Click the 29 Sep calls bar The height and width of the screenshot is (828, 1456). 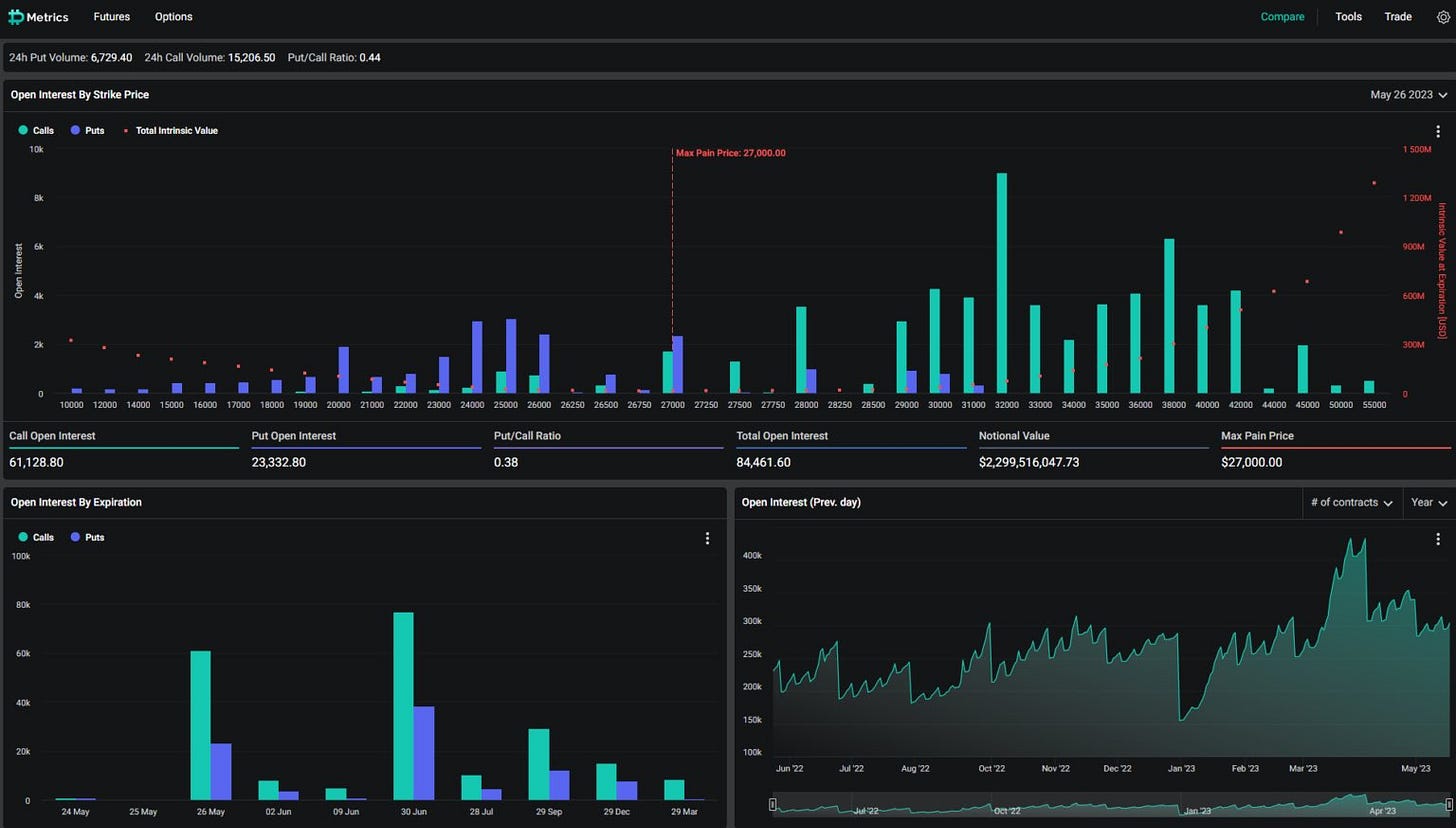[x=539, y=765]
